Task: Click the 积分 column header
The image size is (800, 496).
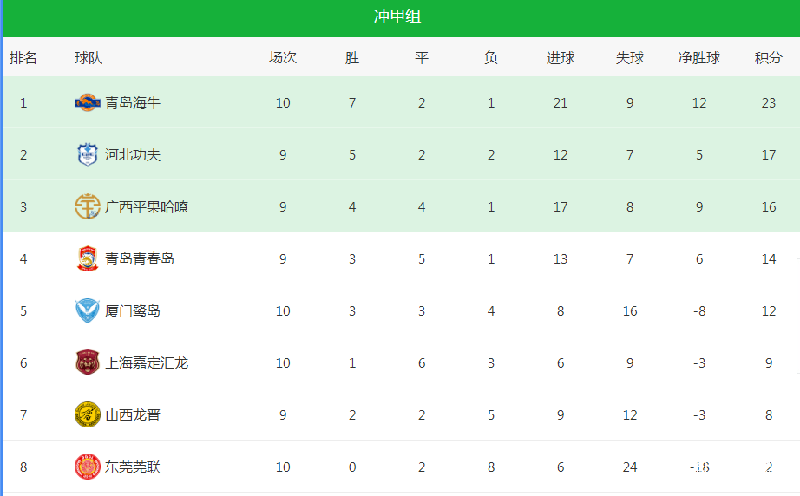Action: (x=768, y=58)
